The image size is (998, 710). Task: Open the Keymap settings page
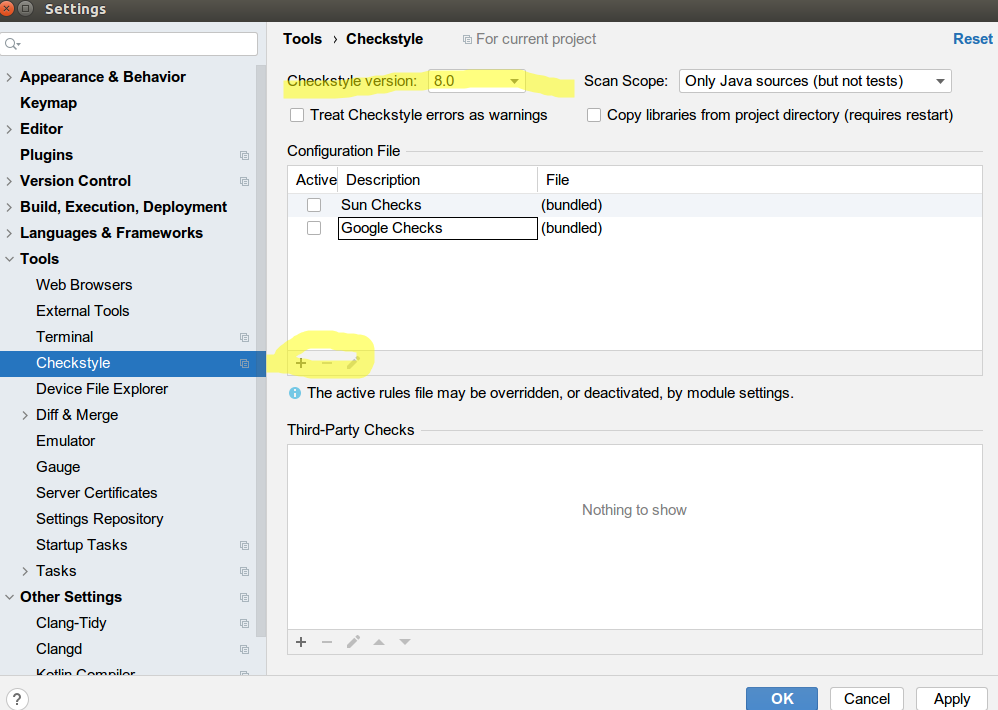(48, 102)
